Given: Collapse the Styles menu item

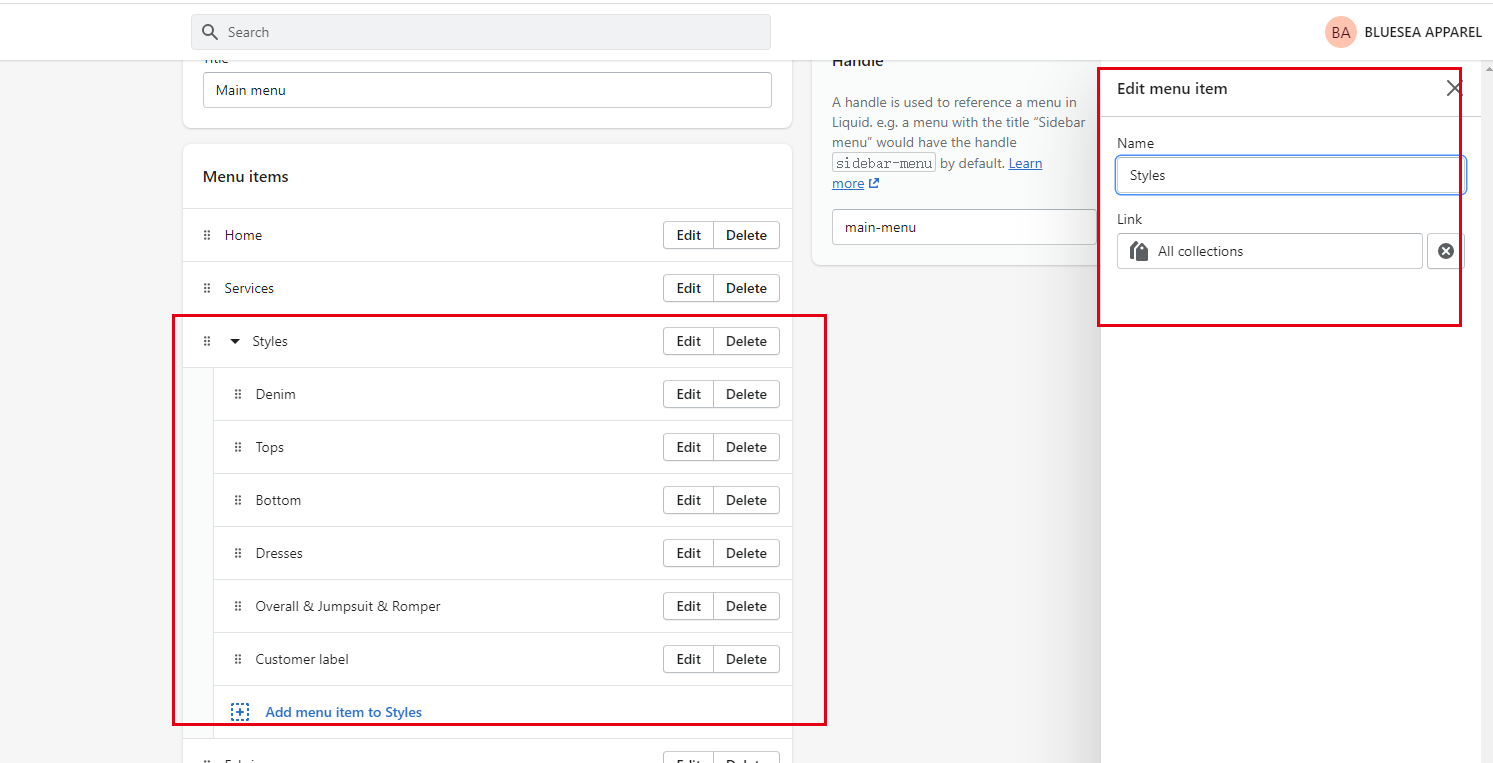Looking at the screenshot, I should tap(235, 341).
